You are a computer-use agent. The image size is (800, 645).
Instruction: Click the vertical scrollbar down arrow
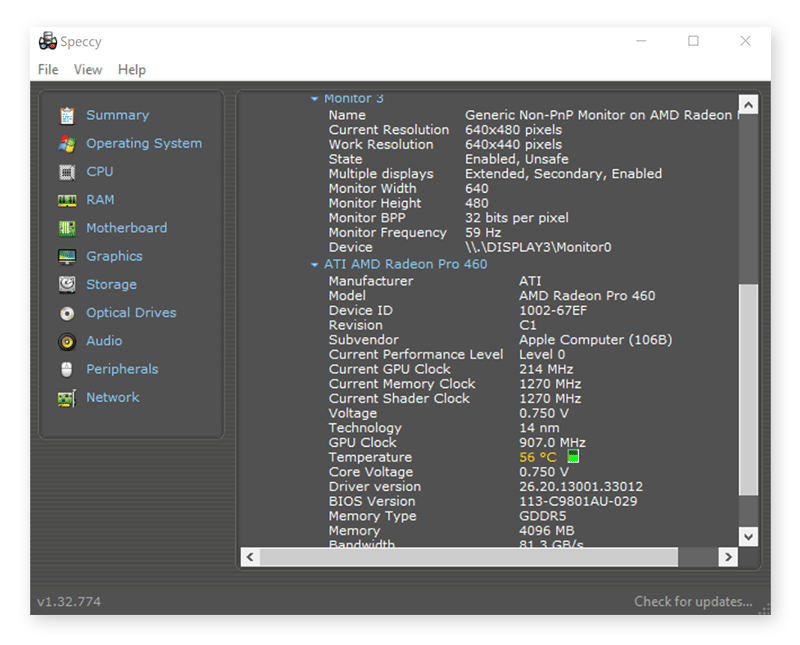tap(749, 536)
